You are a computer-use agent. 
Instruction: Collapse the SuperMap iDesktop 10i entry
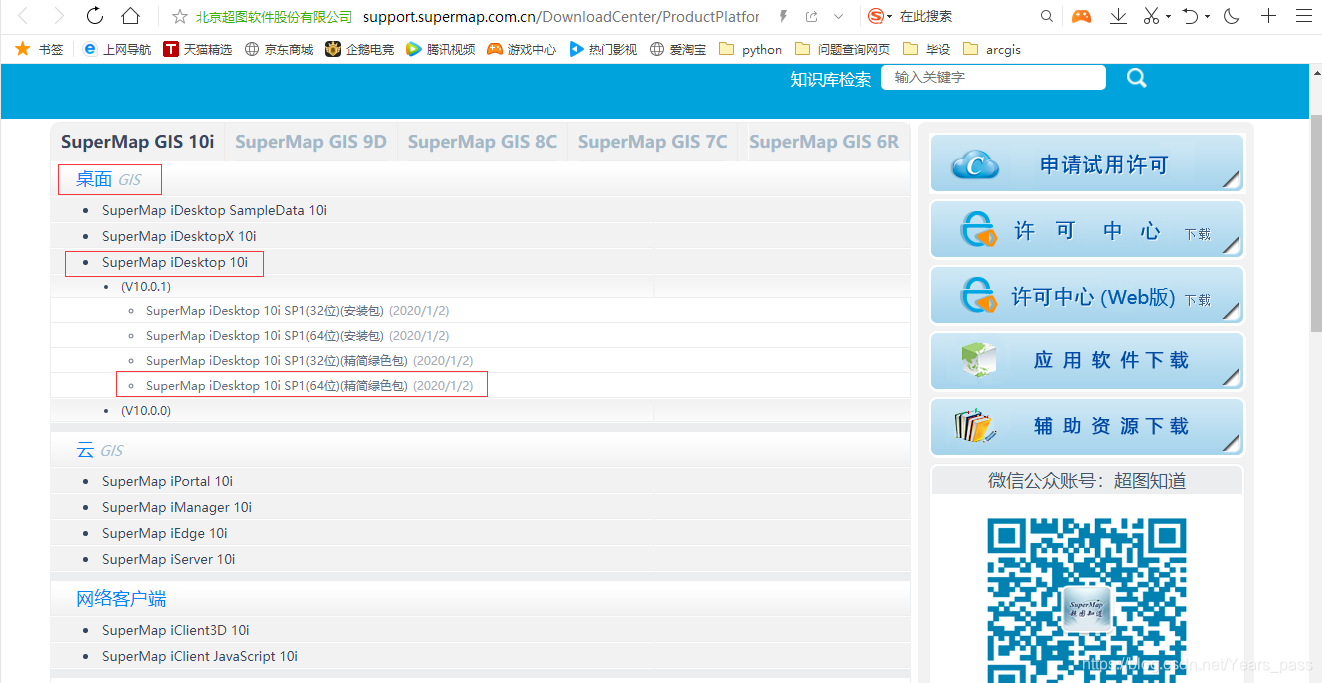[x=175, y=262]
